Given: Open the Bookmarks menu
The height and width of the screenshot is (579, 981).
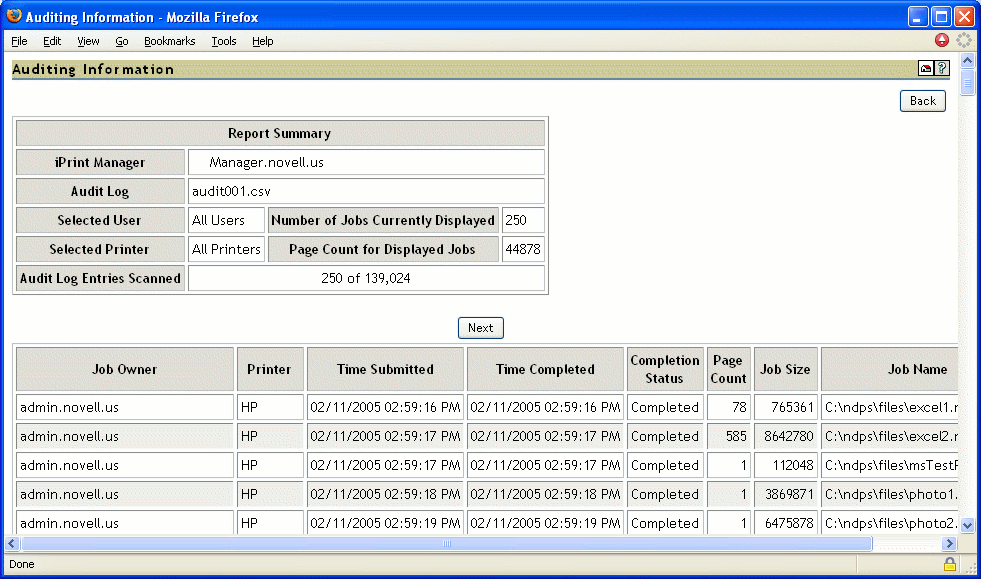Looking at the screenshot, I should (x=169, y=41).
